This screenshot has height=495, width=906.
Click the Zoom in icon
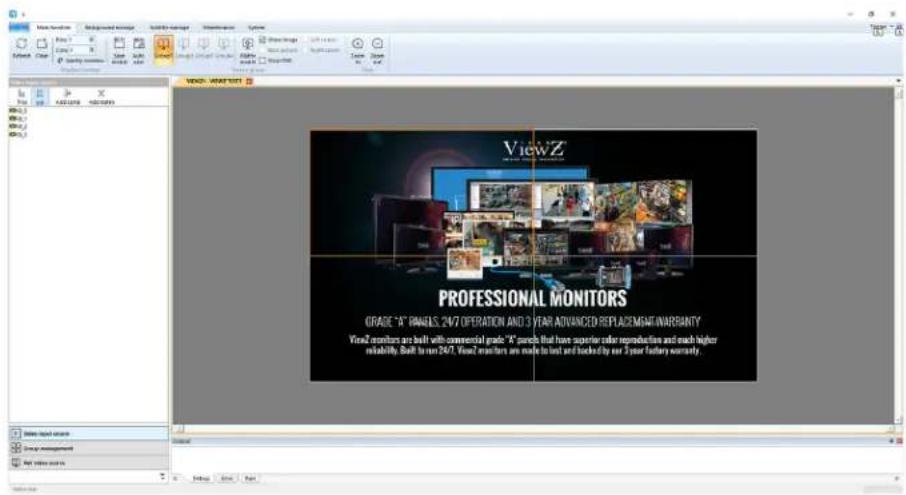tap(358, 50)
